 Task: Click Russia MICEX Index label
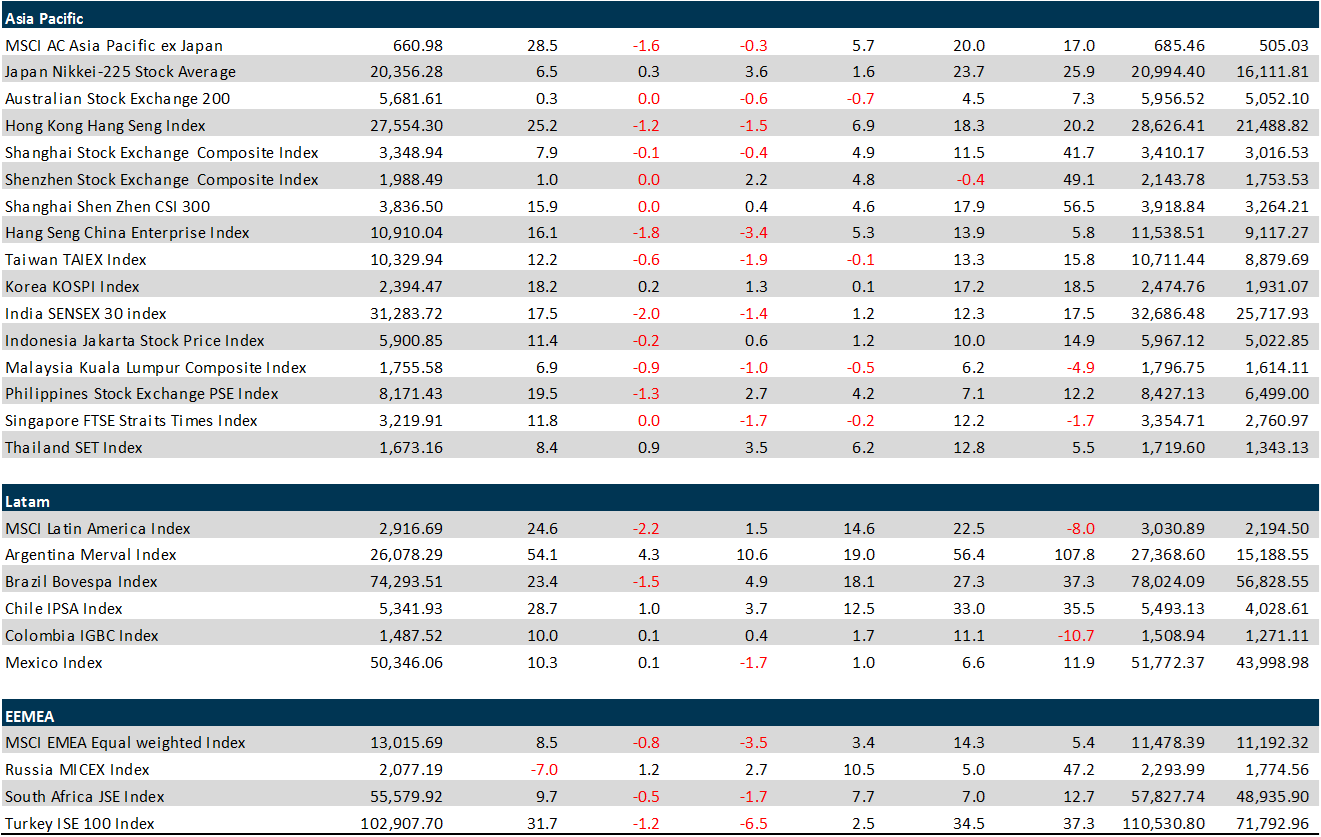click(77, 770)
